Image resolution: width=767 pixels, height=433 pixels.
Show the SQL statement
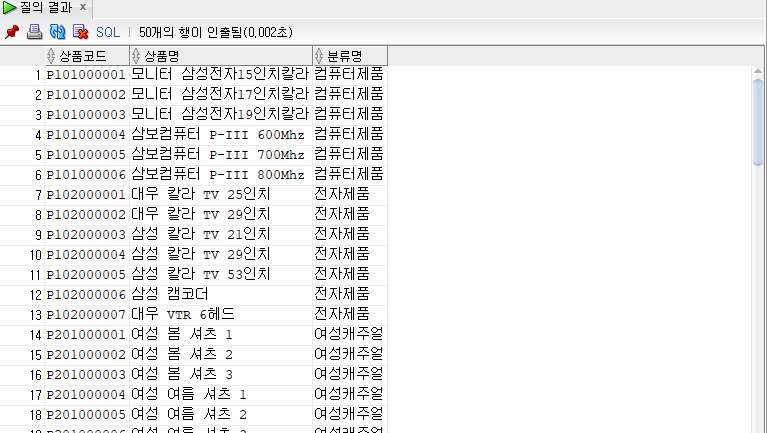point(108,32)
